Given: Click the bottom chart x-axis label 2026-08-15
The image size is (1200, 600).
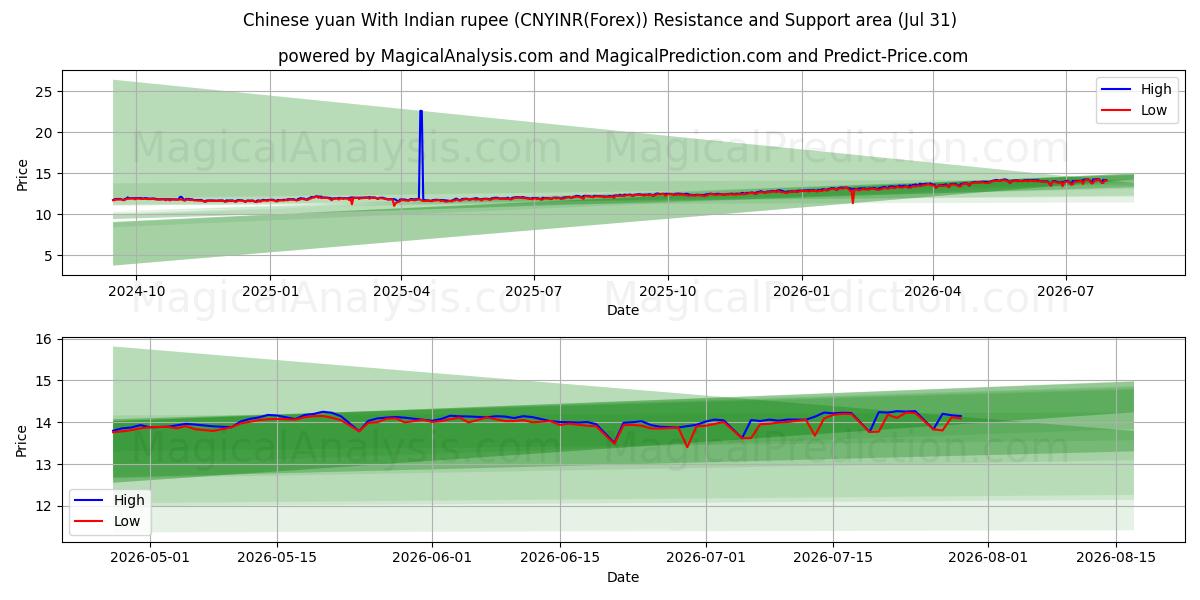Looking at the screenshot, I should click(x=1115, y=557).
